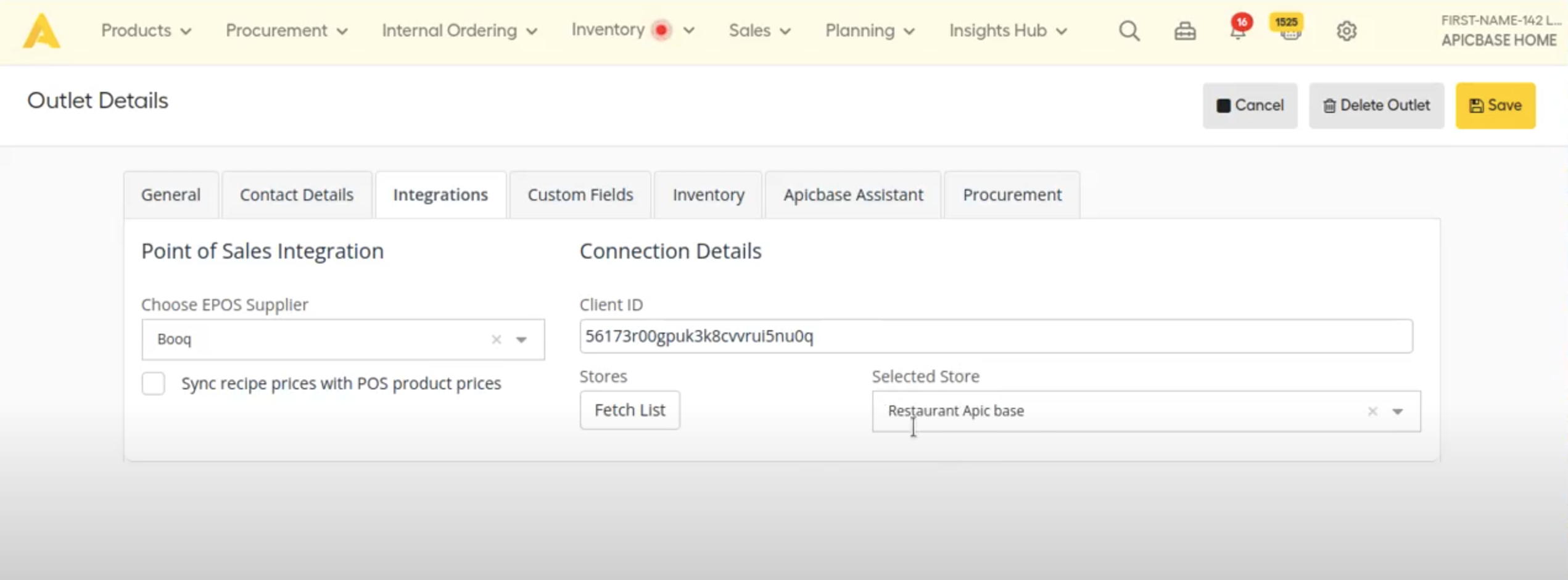Clear the Booq EPOS supplier selection
This screenshot has height=580, width=1568.
point(496,339)
